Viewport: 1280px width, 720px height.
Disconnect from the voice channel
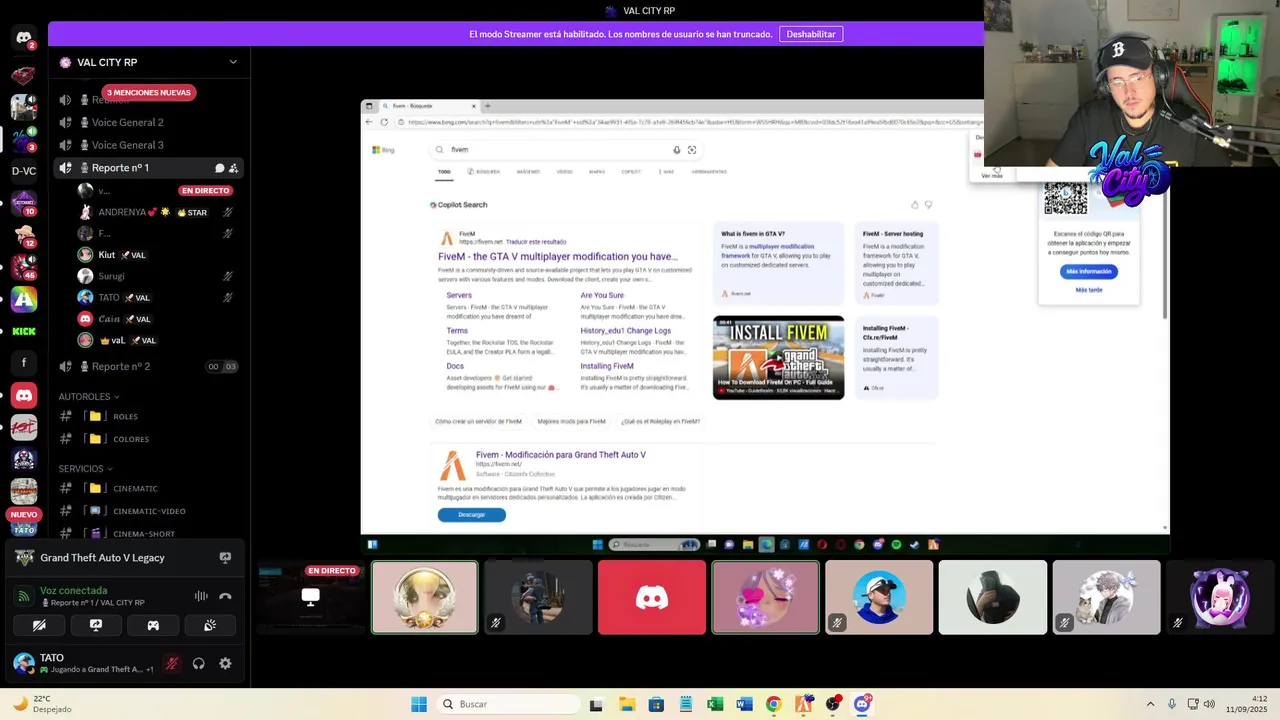pos(225,596)
